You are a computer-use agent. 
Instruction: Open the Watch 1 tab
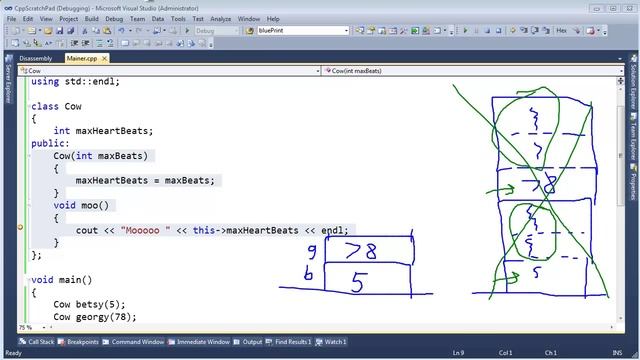[x=331, y=342]
